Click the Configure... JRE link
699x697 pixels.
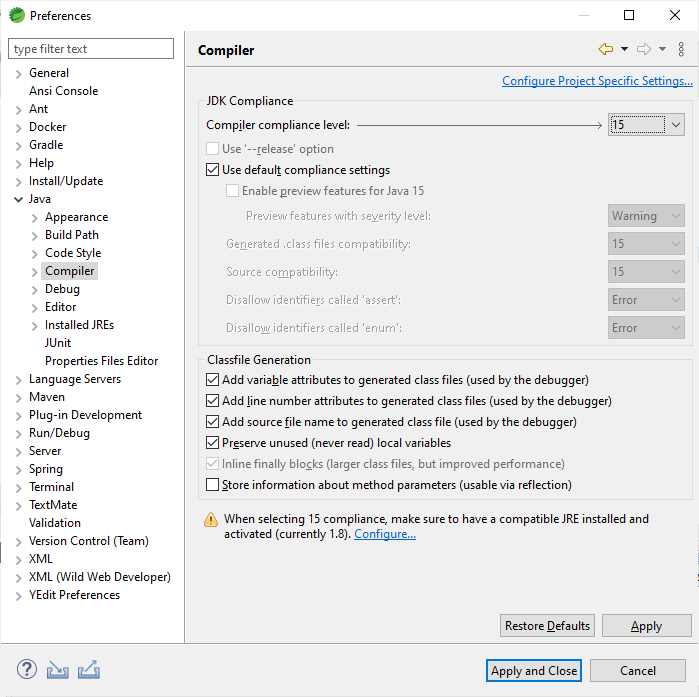coord(385,534)
